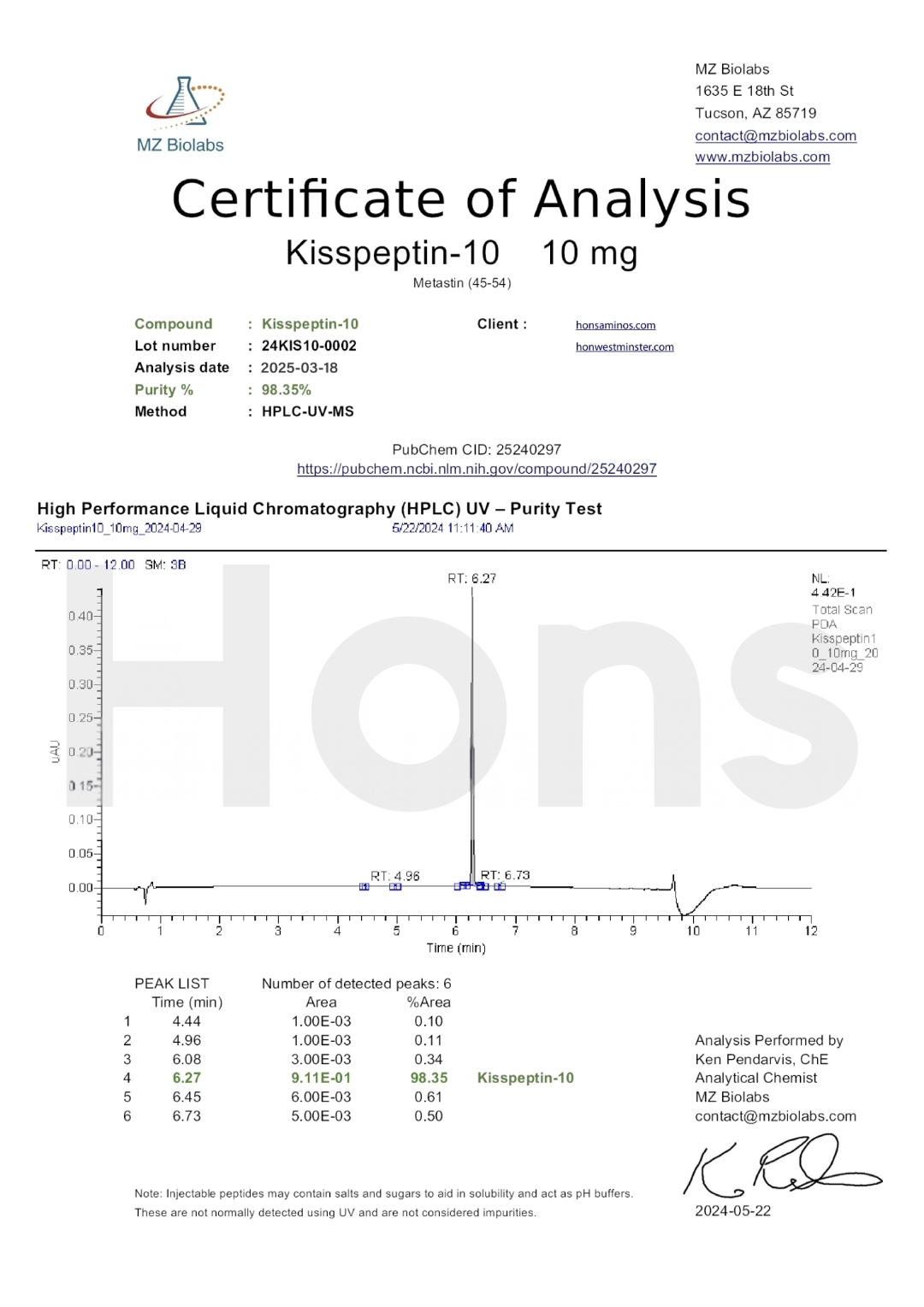The width and height of the screenshot is (924, 1307).
Task: Open the PubChem compound 25240297 URL
Action: [x=477, y=469]
